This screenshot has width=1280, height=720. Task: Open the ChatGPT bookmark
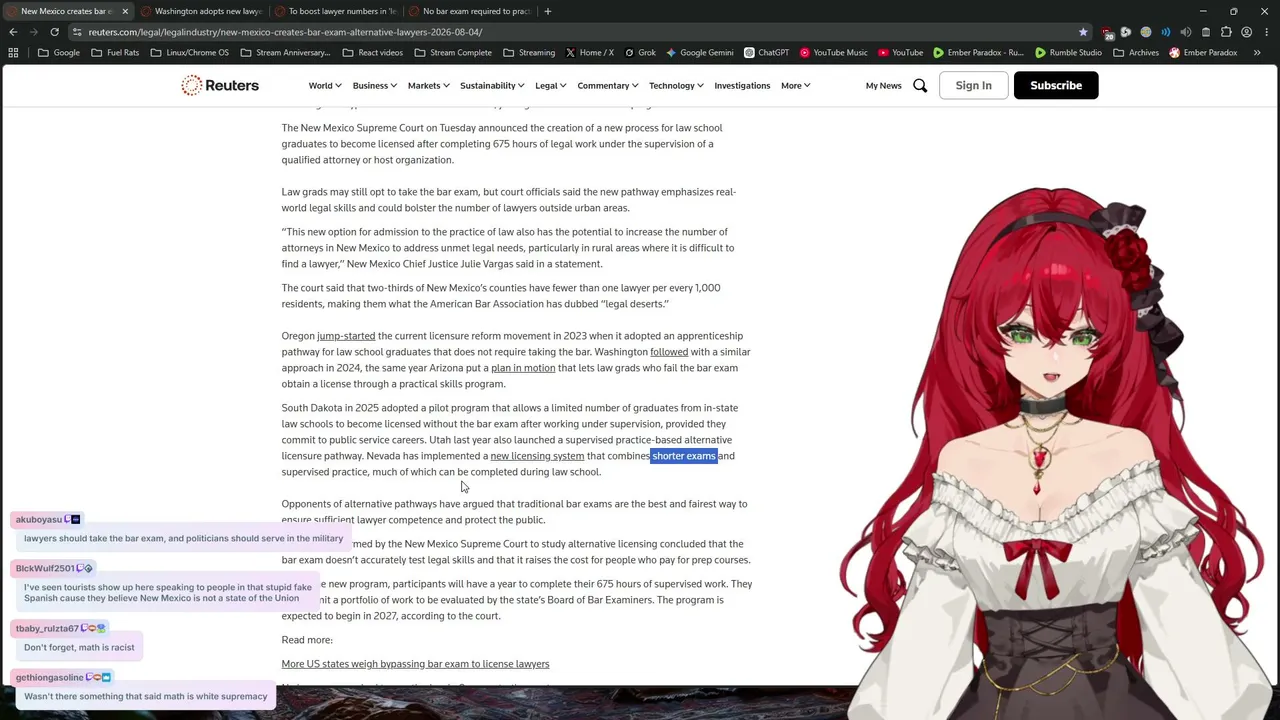pos(766,53)
